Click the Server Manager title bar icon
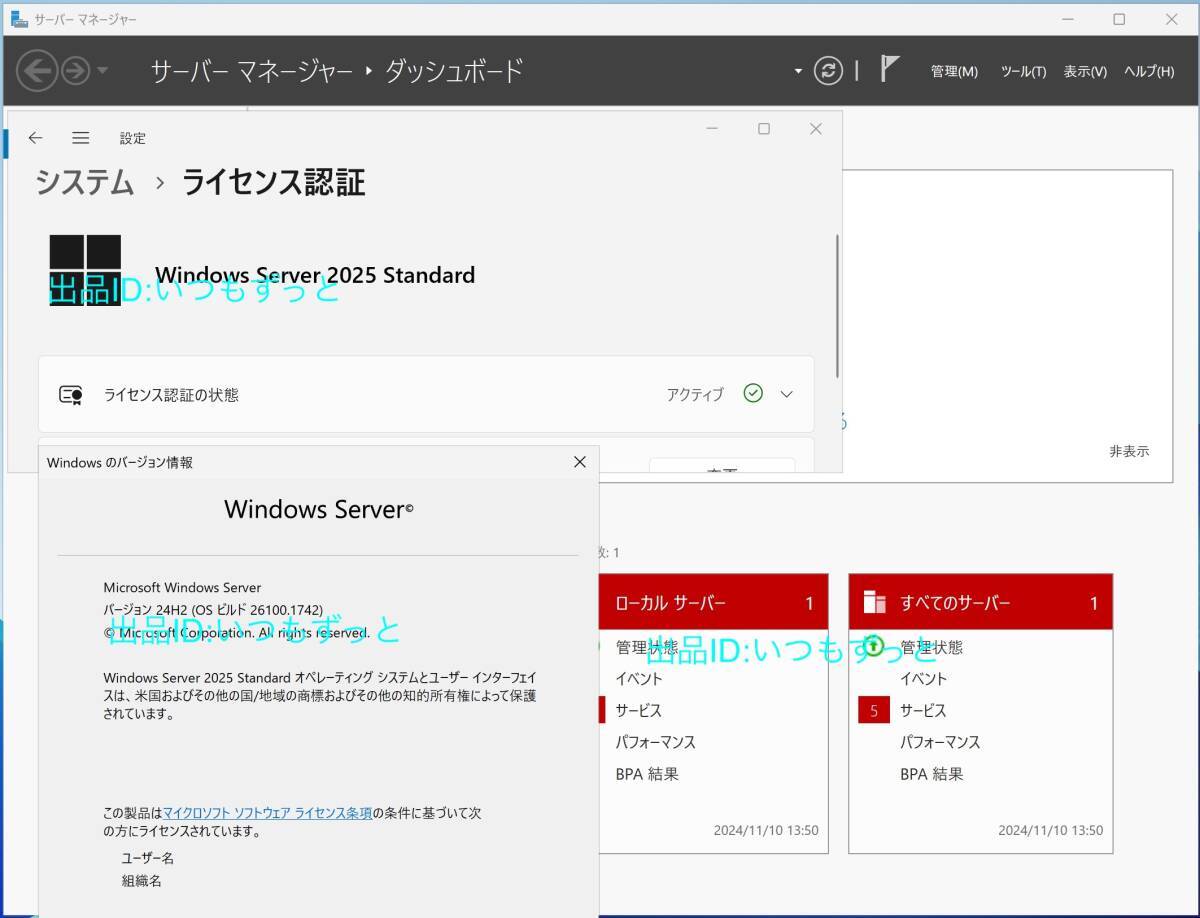1200x918 pixels. click(x=19, y=19)
